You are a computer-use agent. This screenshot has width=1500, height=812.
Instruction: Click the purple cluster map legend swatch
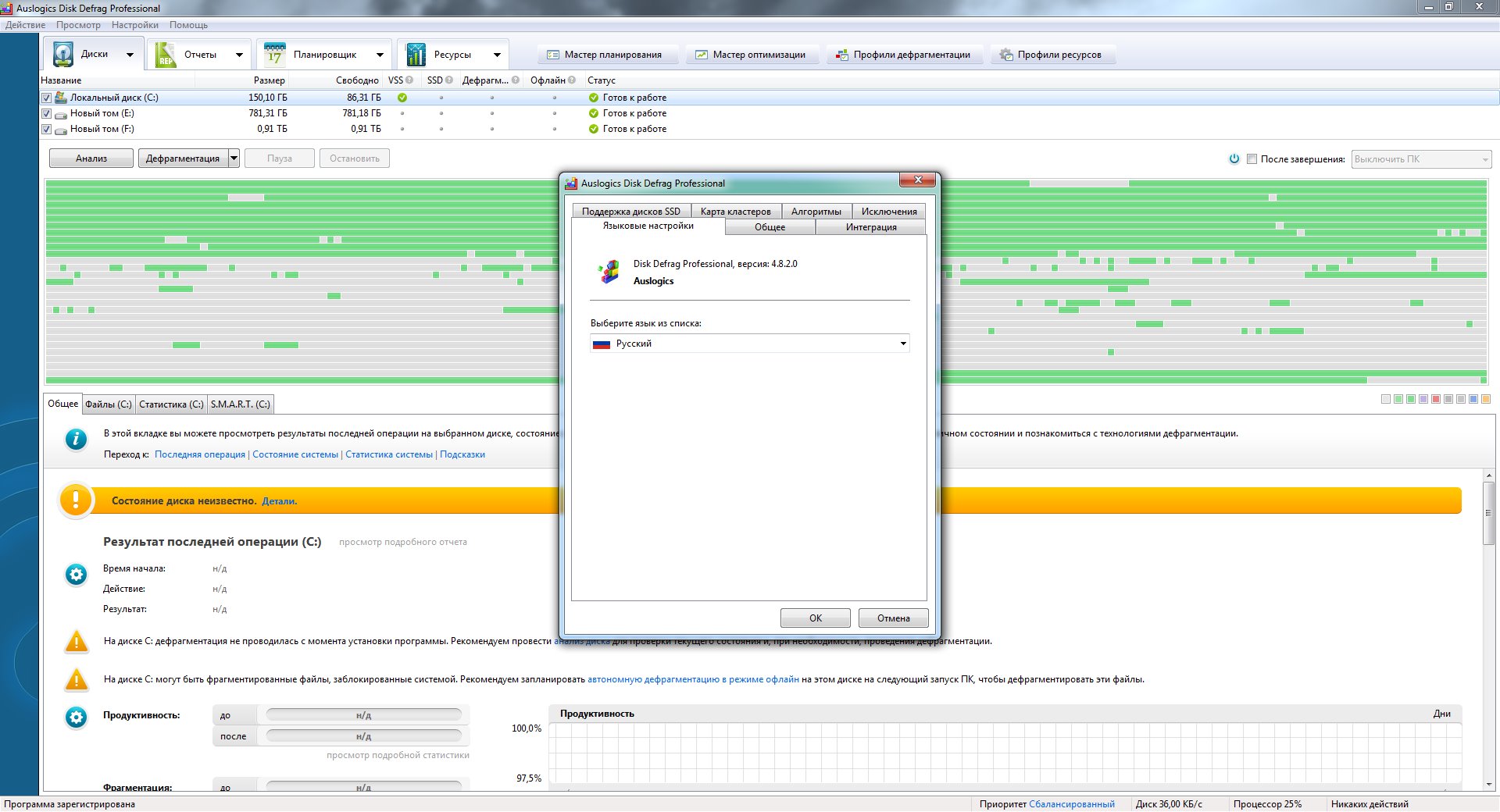click(1423, 399)
